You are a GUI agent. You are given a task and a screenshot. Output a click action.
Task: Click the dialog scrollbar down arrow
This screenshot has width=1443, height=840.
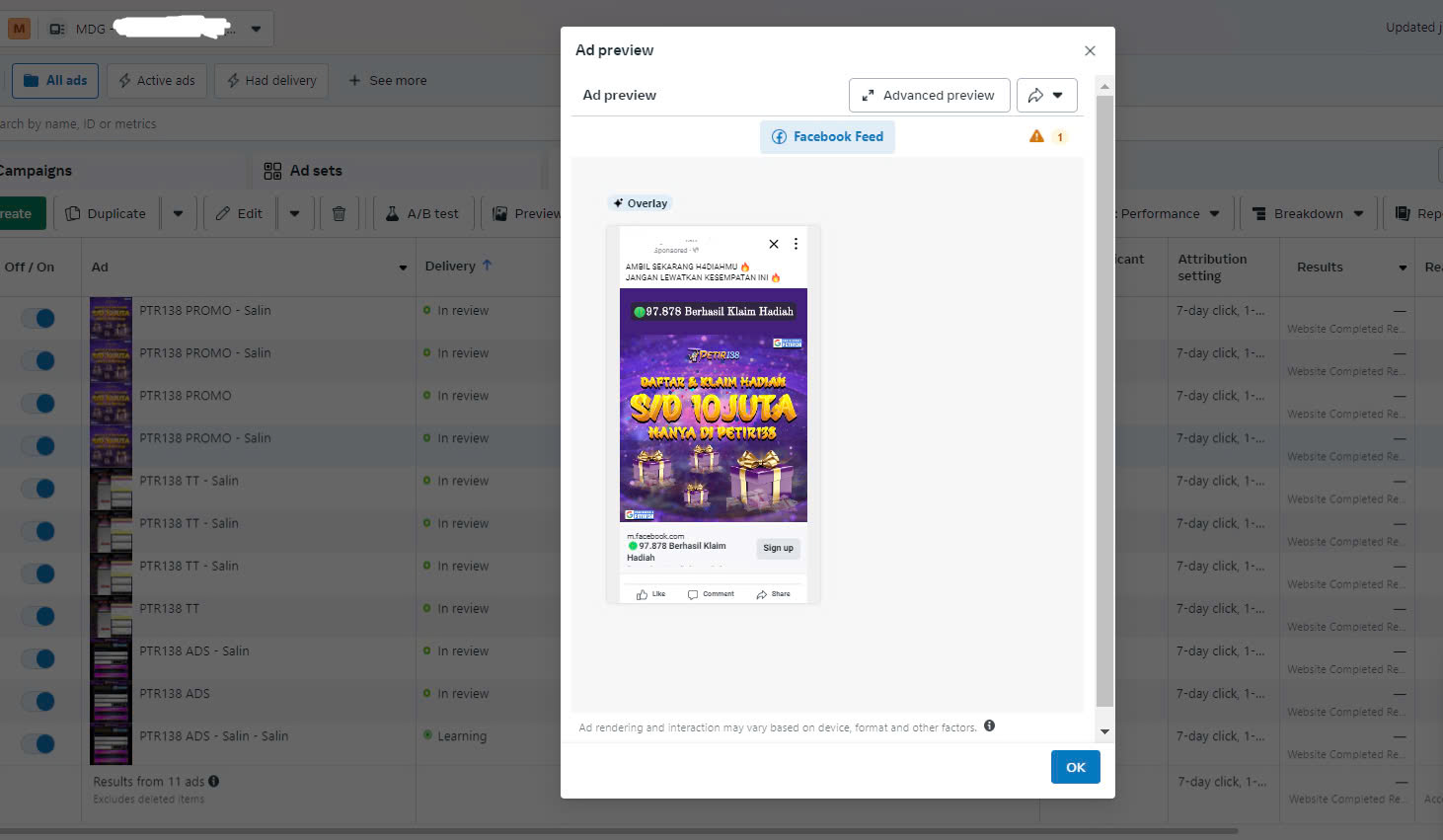click(x=1105, y=732)
